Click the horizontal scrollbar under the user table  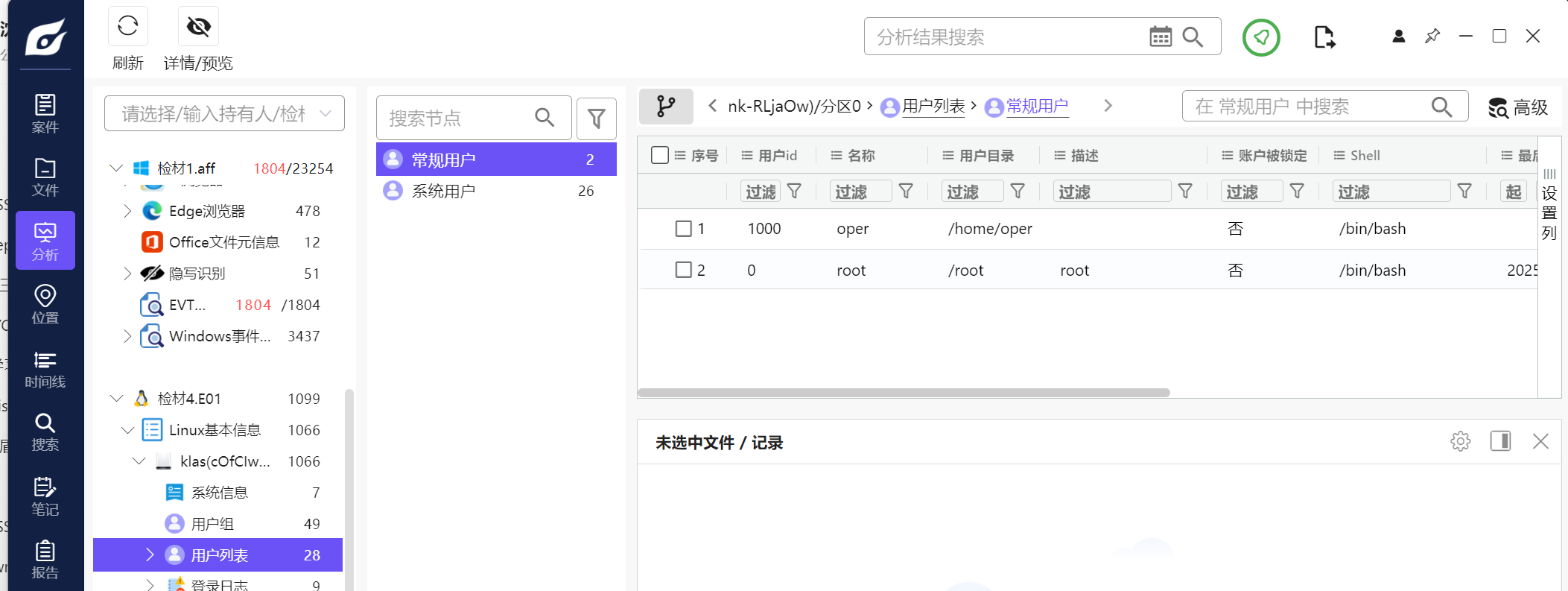903,393
